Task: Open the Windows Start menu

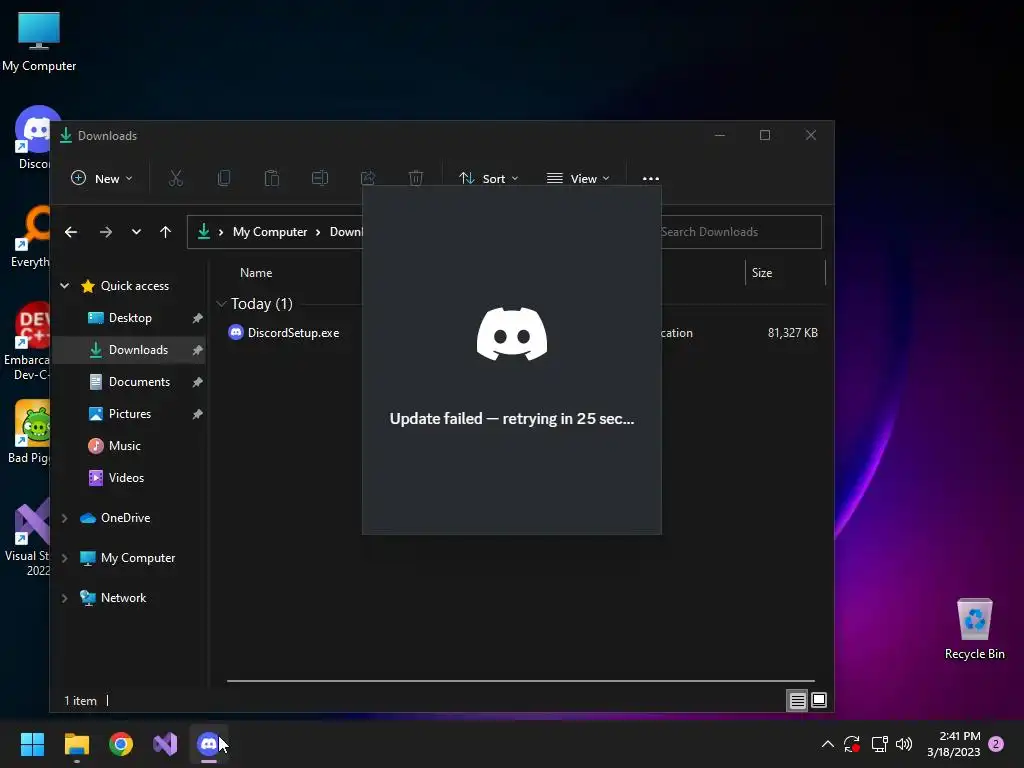Action: coord(32,744)
